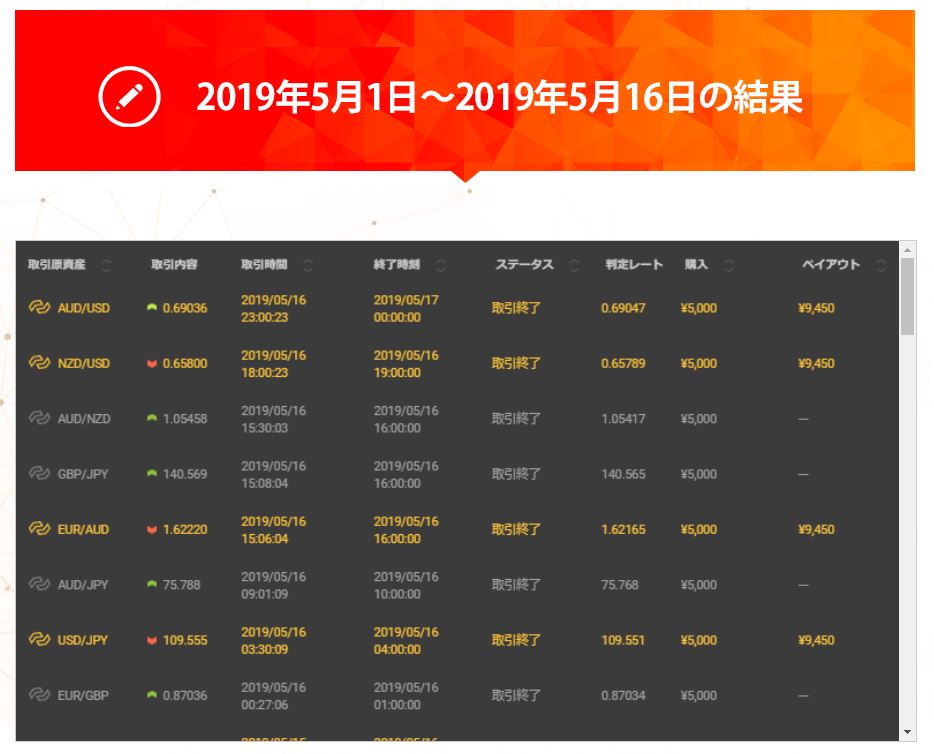Viewport: 934px width, 754px height.
Task: Select the EUR/GBP asset label
Action: click(83, 696)
